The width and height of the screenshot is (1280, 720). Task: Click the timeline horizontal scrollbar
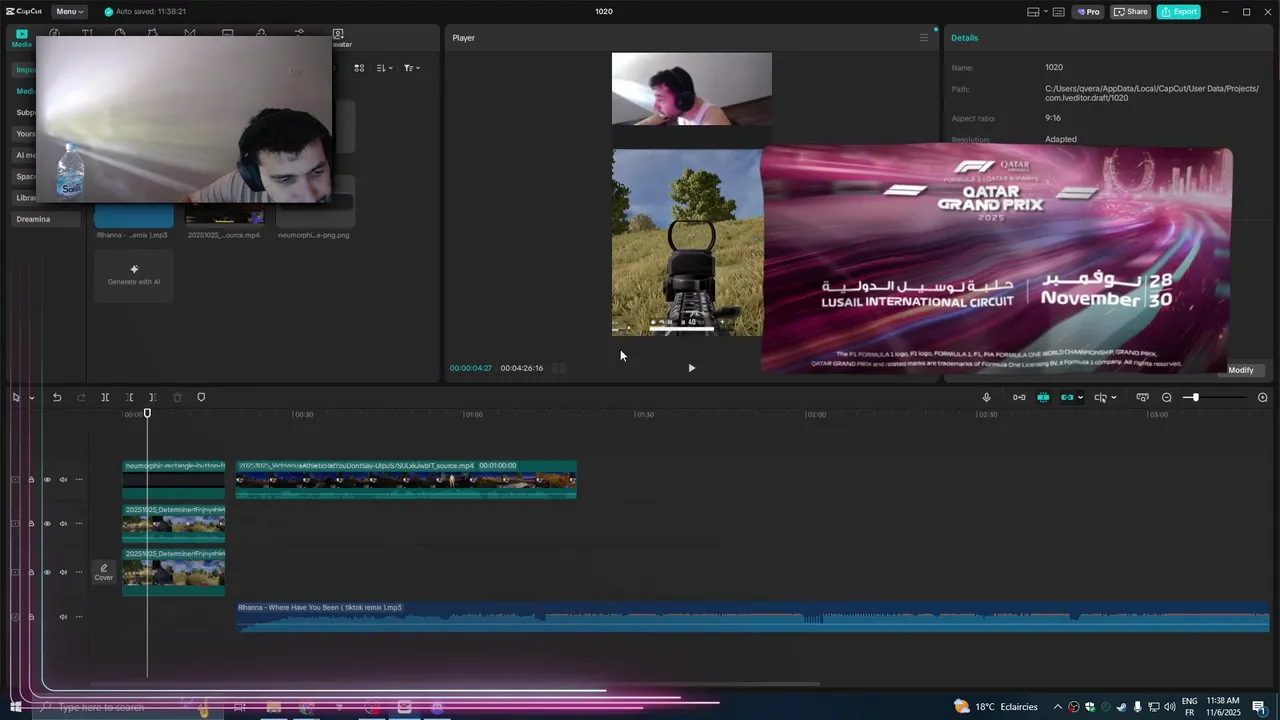pos(455,684)
